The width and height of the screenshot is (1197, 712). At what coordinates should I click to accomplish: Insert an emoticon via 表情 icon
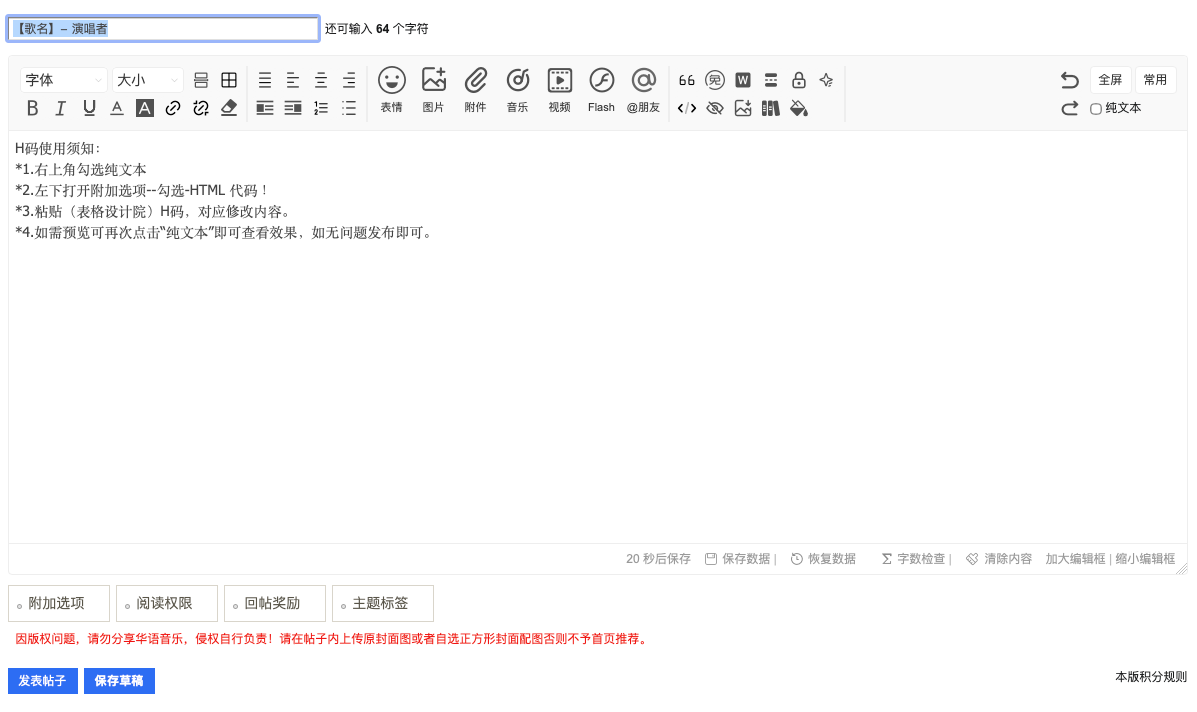pos(392,90)
